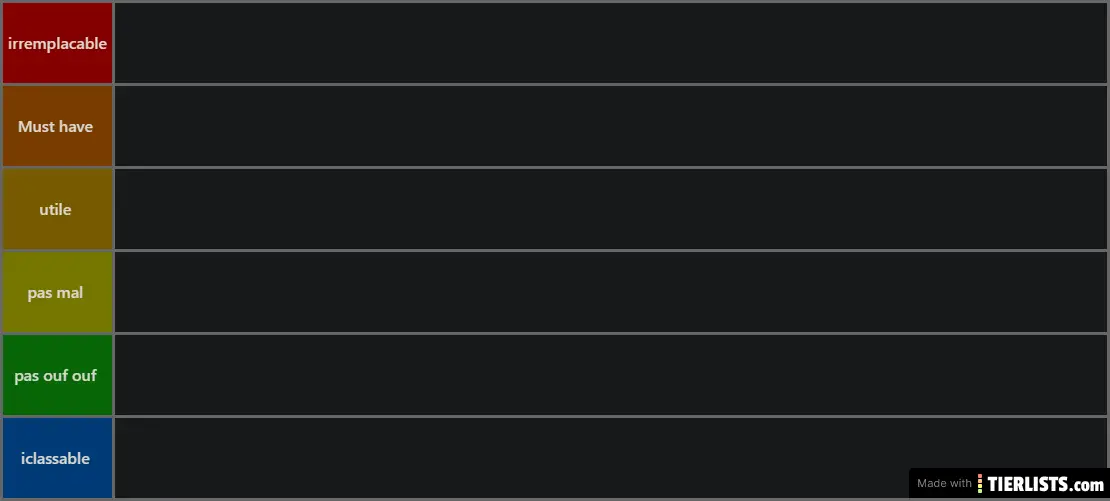
Task: Click the green pas ouf ouf label
Action: pyautogui.click(x=57, y=375)
